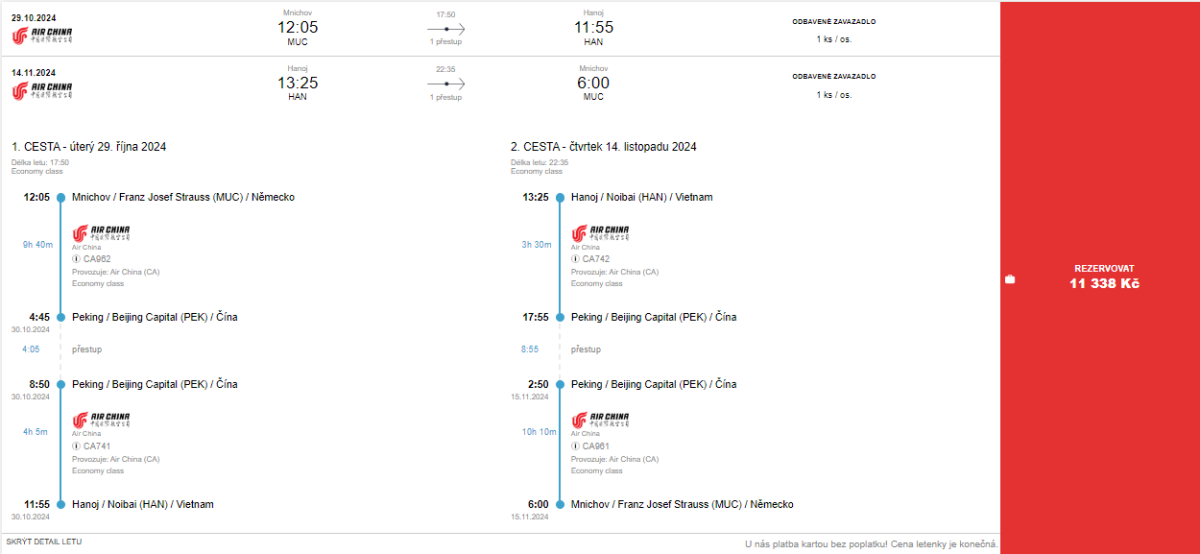
Task: Click Air China logo in the 14.11.2024 summary row
Action: click(x=42, y=91)
